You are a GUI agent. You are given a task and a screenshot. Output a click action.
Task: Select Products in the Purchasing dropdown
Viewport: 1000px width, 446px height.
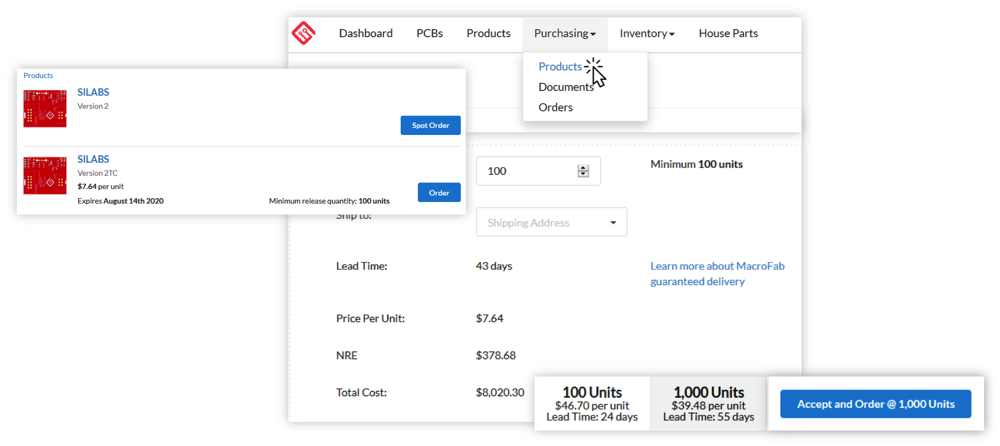pos(560,66)
